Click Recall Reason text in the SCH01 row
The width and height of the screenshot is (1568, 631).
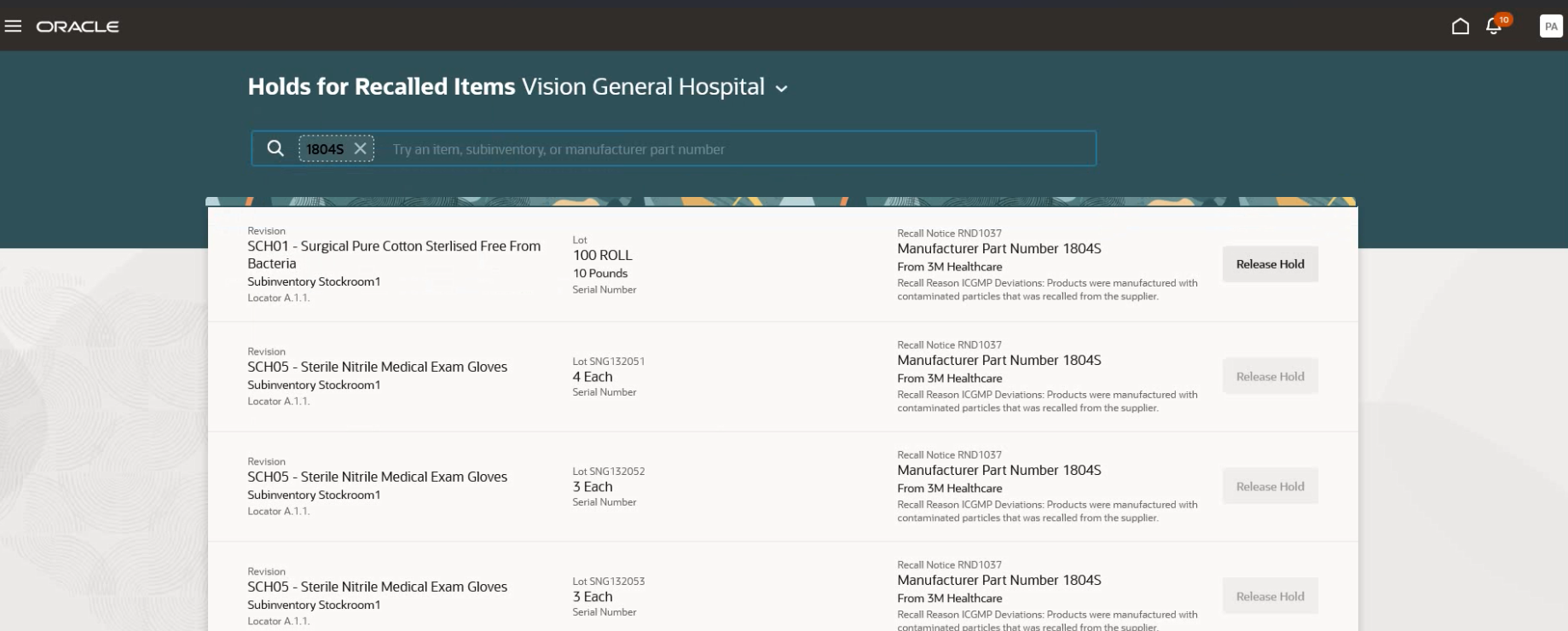point(1047,289)
